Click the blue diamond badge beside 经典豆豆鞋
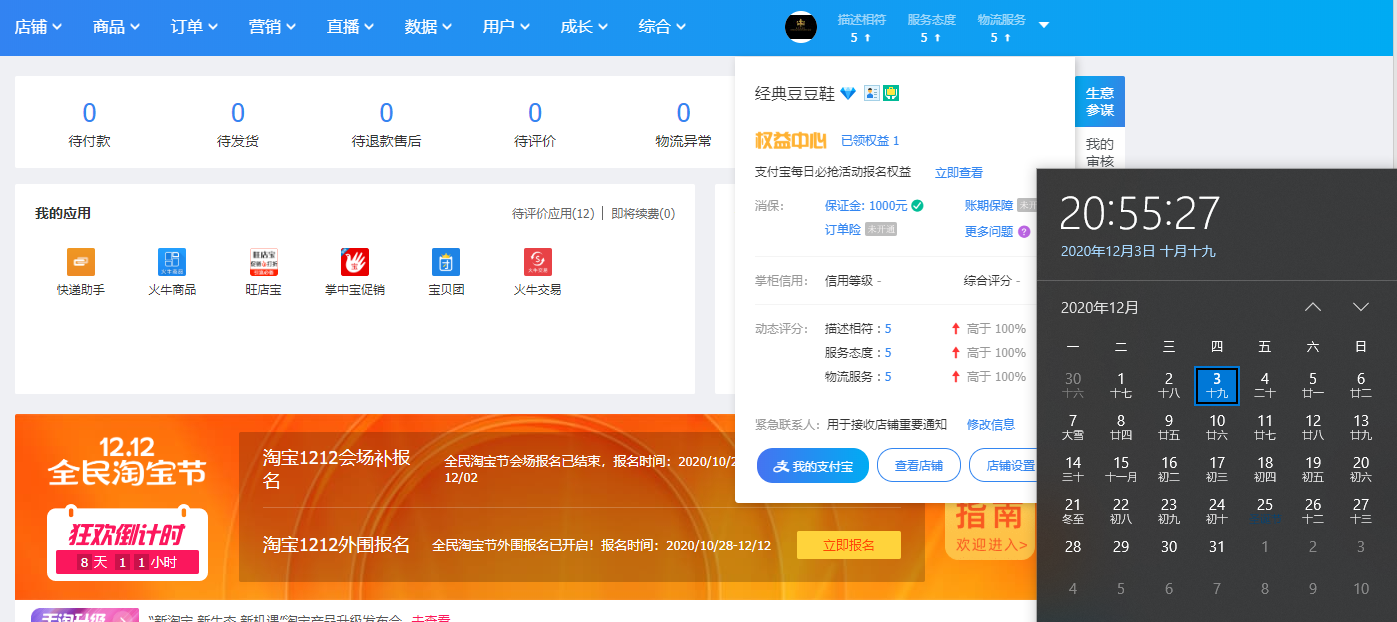 click(x=848, y=94)
